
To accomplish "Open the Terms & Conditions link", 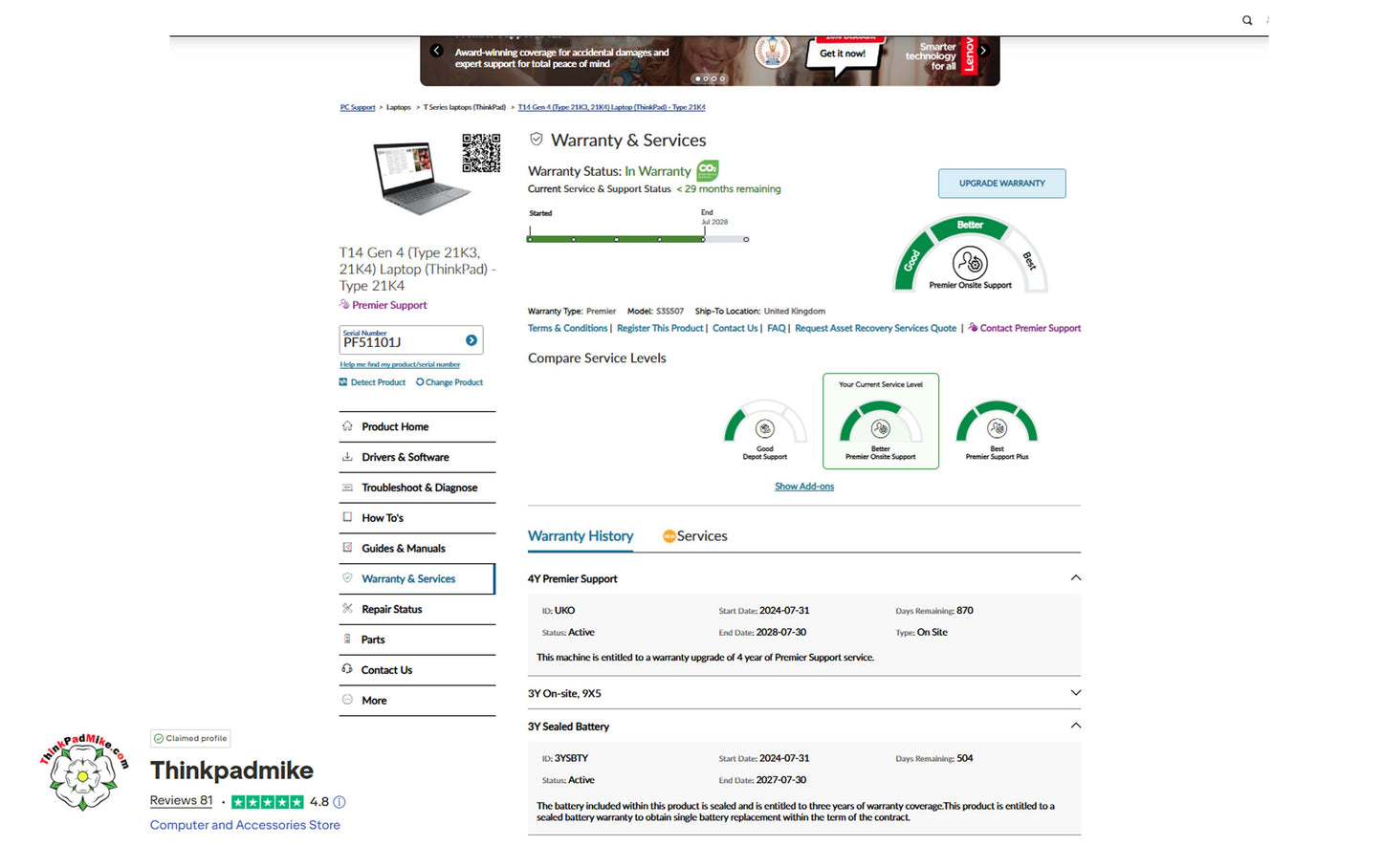I will [x=567, y=328].
